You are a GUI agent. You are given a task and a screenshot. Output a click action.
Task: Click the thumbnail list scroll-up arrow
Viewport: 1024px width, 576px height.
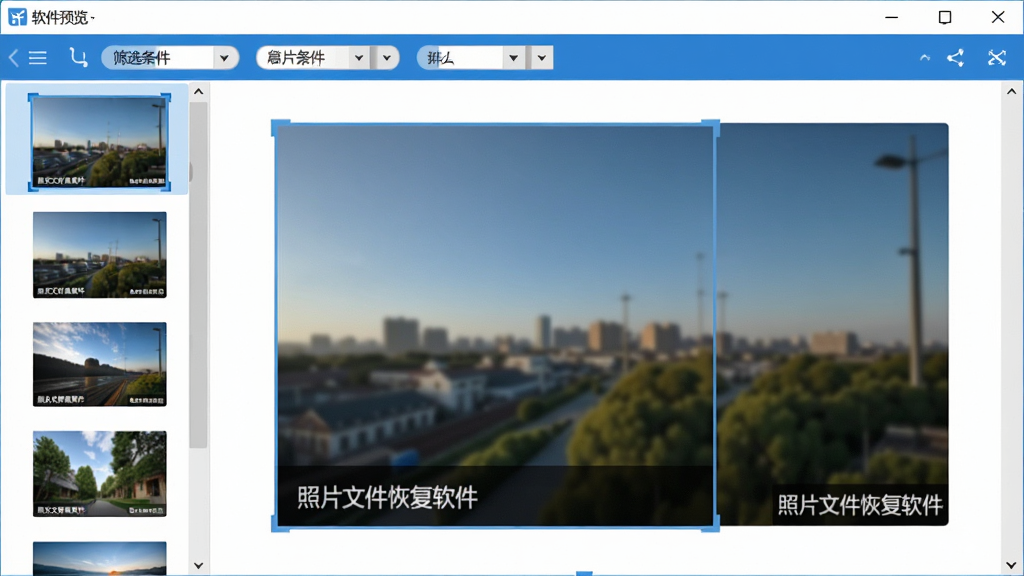point(199,92)
